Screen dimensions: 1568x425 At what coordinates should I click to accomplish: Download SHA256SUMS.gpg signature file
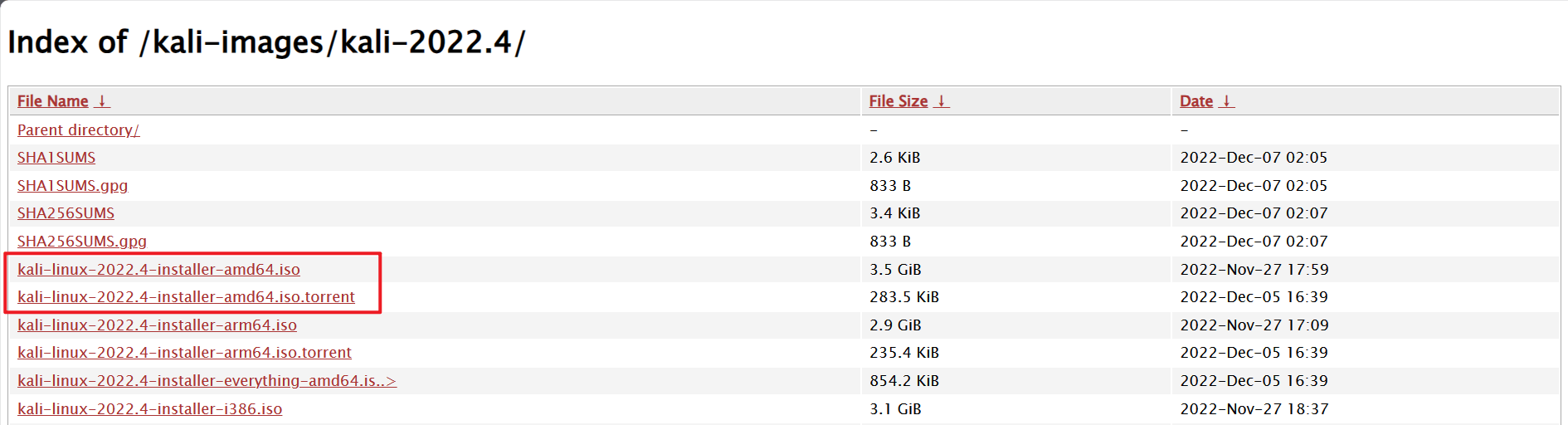click(81, 242)
